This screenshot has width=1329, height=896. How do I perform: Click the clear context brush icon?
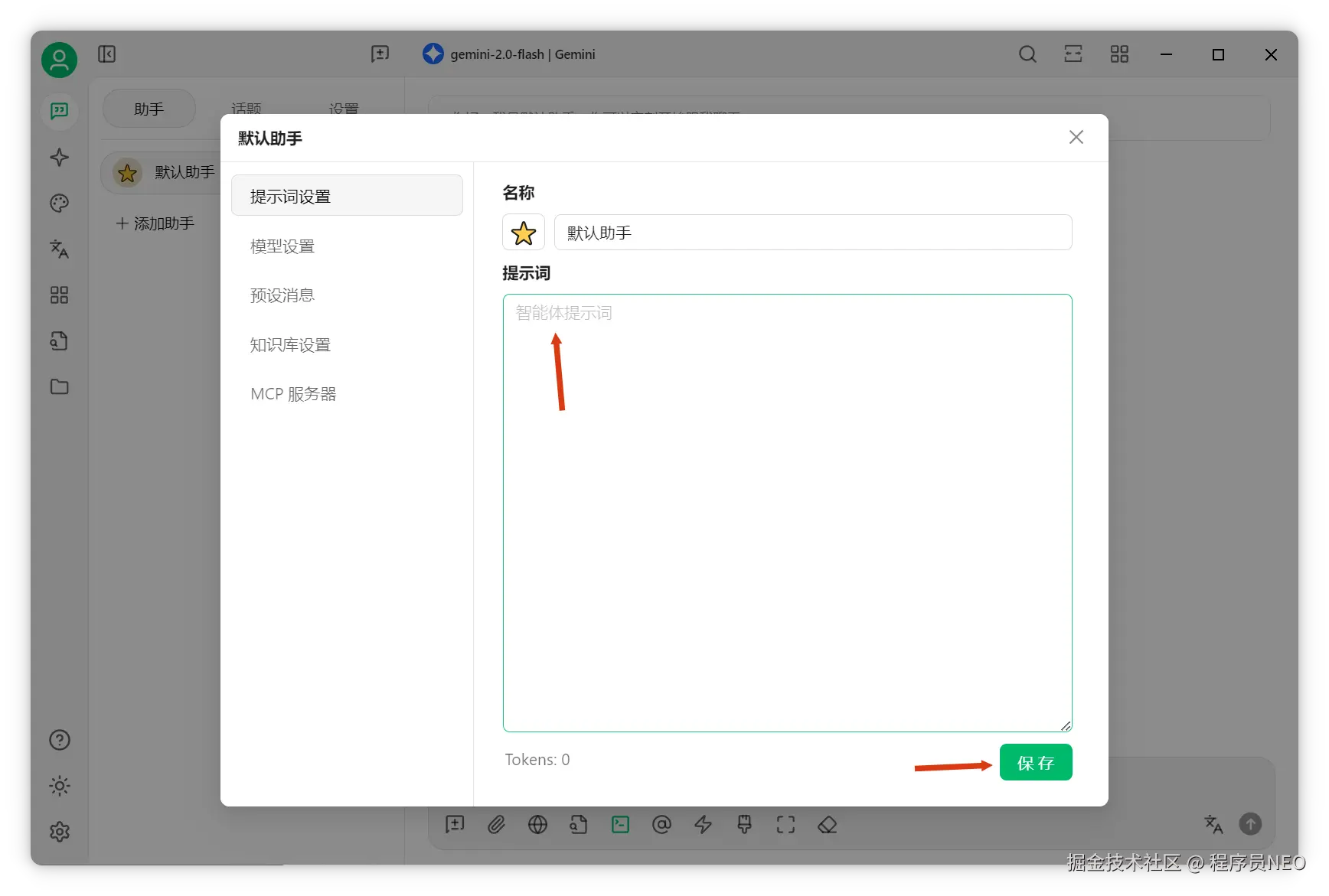click(744, 824)
